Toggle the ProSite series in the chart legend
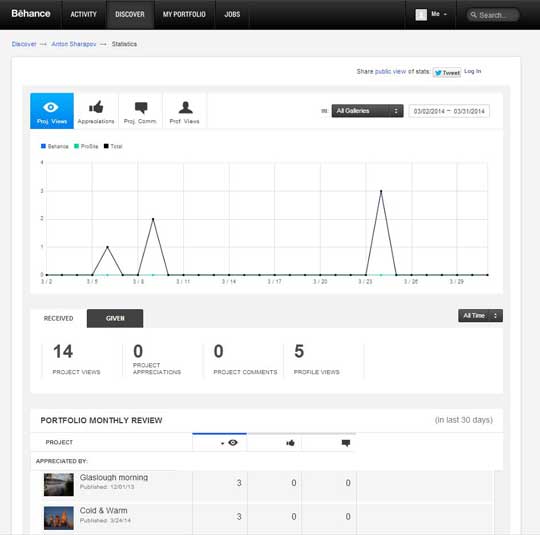Image resolution: width=540 pixels, height=535 pixels. (x=86, y=146)
